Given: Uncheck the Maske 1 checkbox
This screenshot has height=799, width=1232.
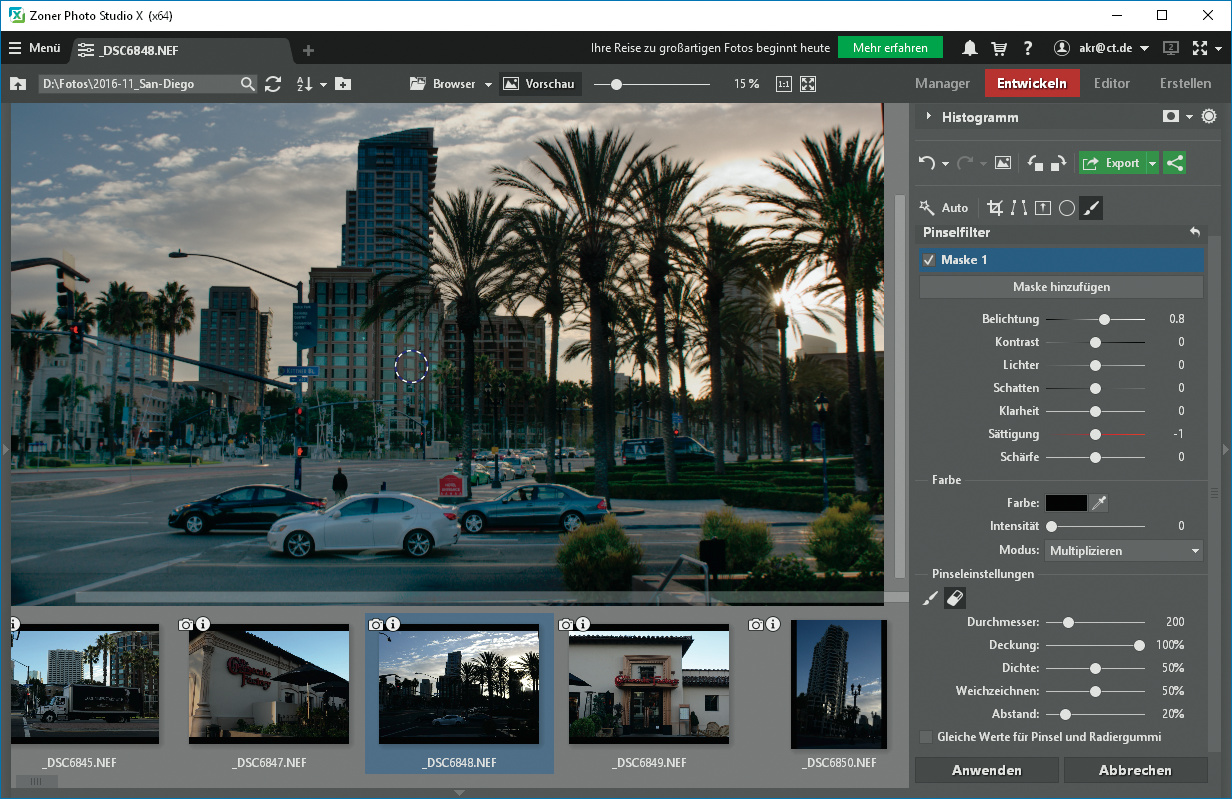Looking at the screenshot, I should click(929, 260).
